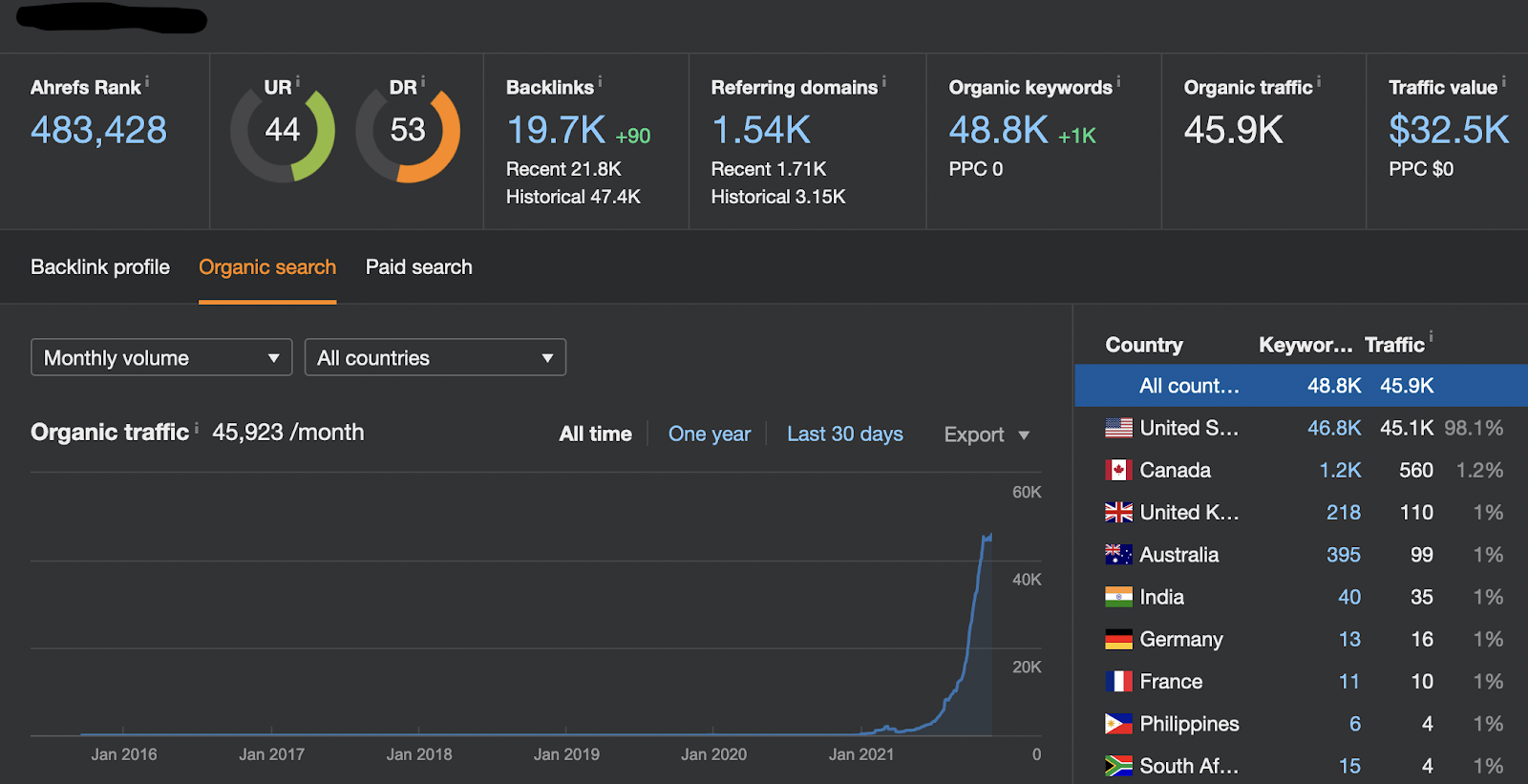Open Philippines keywords count 6
The image size is (1528, 784).
point(1355,724)
